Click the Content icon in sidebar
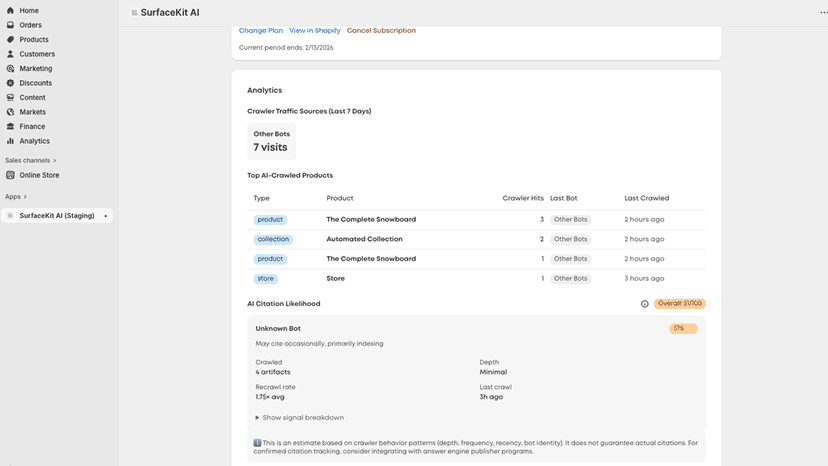Image resolution: width=828 pixels, height=466 pixels. pos(10,98)
